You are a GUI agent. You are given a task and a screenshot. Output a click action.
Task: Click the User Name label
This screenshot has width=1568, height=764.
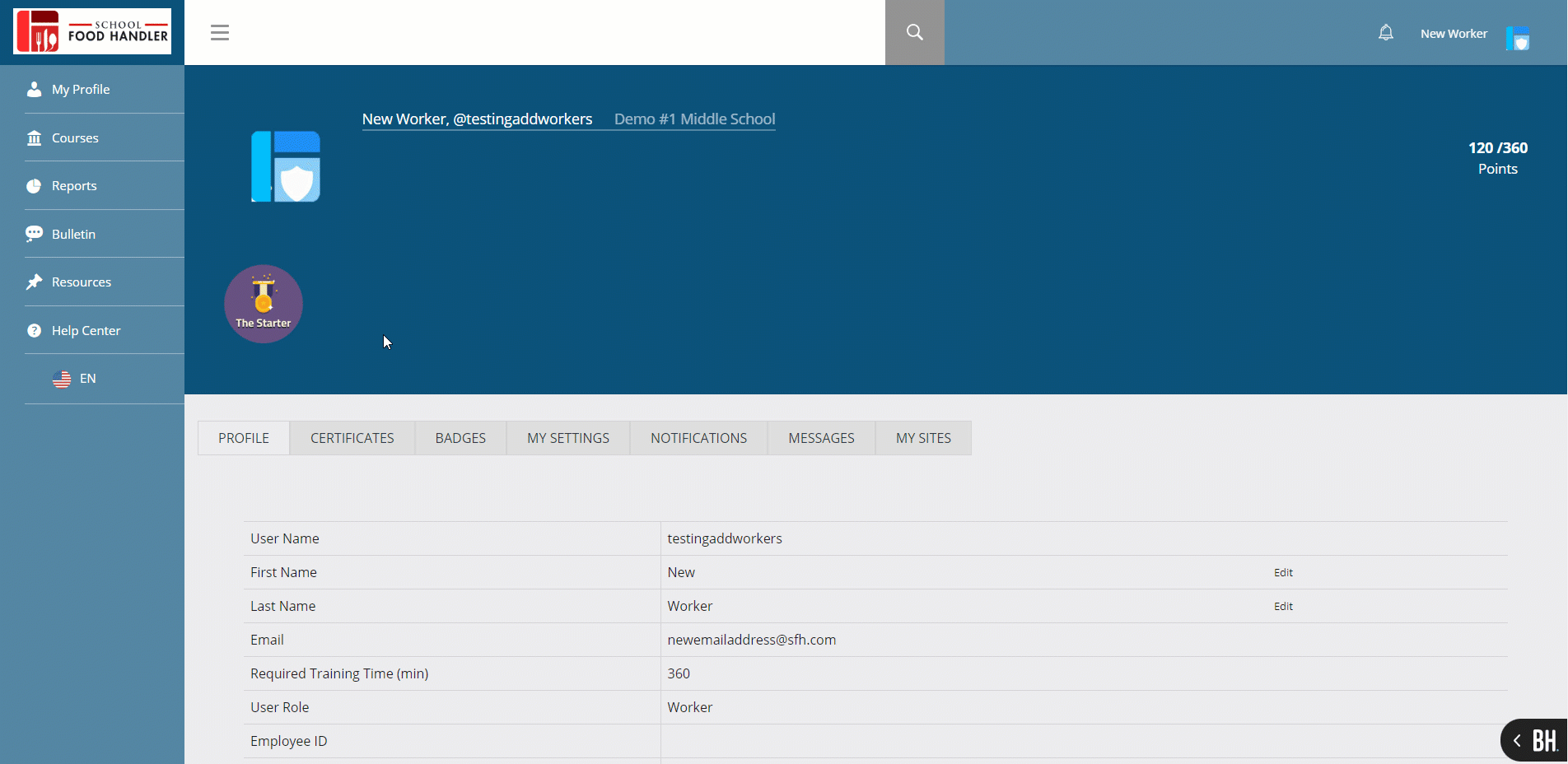coord(285,538)
